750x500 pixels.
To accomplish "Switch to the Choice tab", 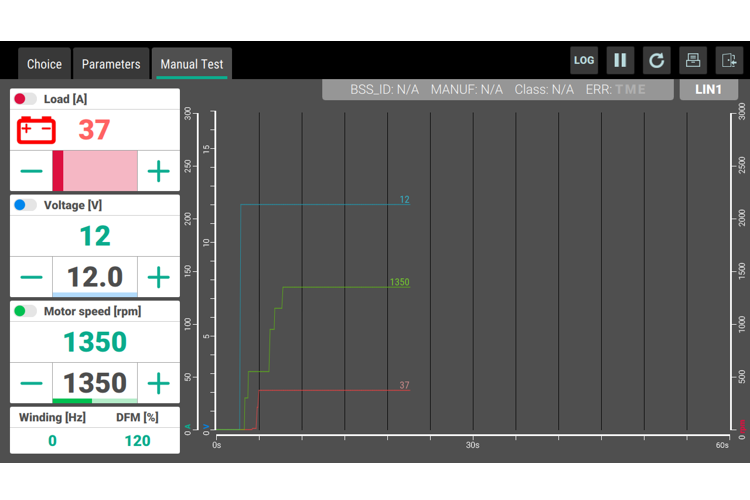I will coord(44,64).
